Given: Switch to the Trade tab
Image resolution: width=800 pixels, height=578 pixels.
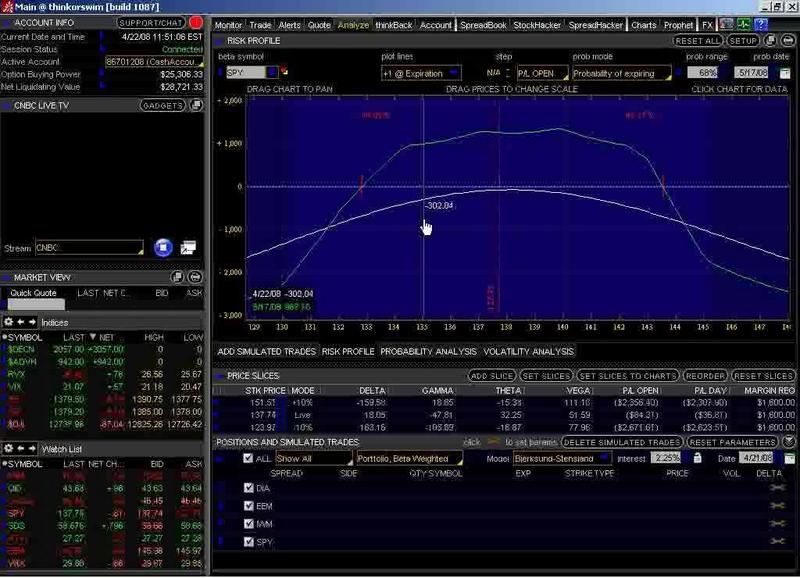Looking at the screenshot, I should click(260, 24).
